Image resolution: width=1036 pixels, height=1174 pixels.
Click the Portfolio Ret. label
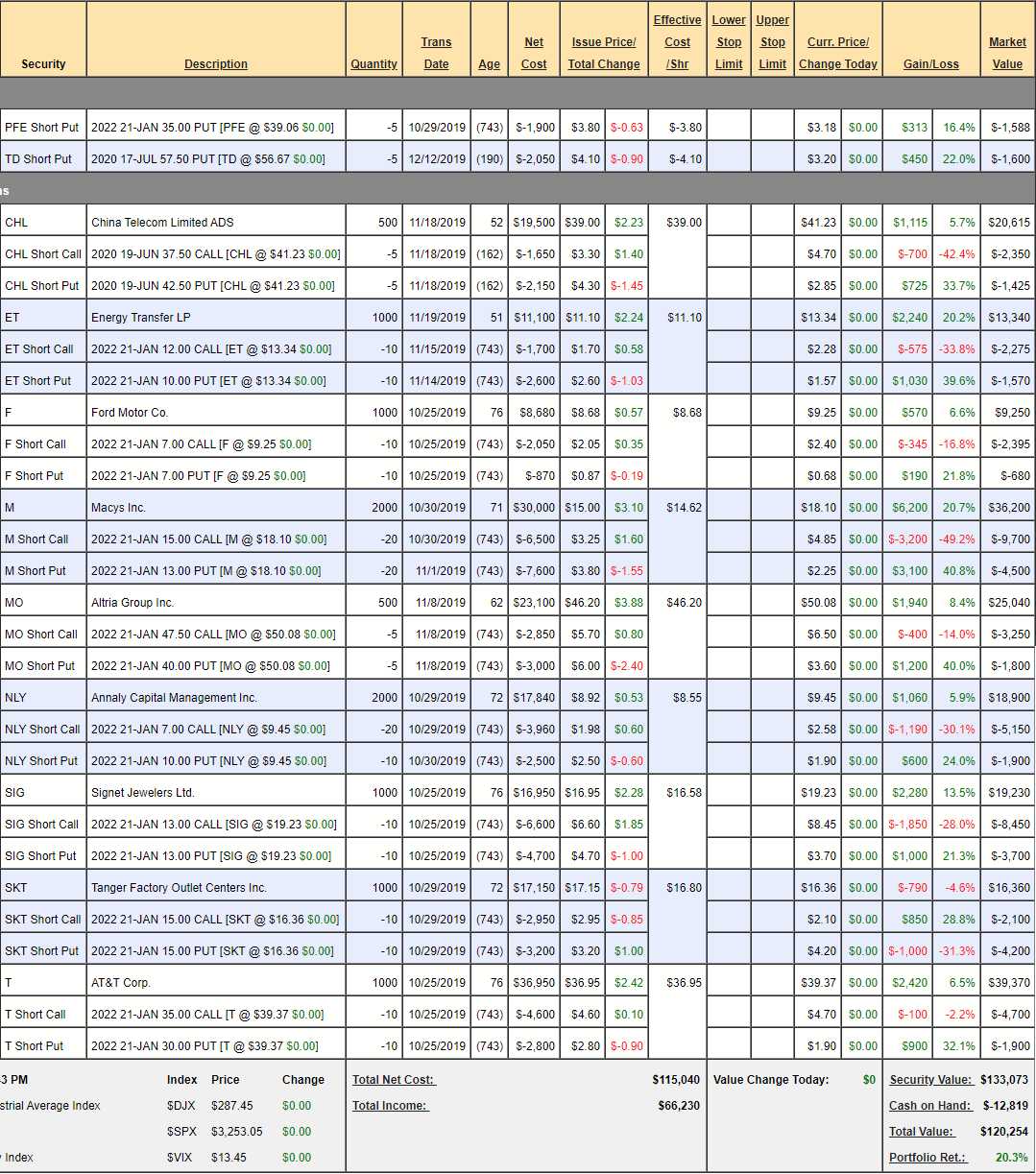coord(928,1158)
